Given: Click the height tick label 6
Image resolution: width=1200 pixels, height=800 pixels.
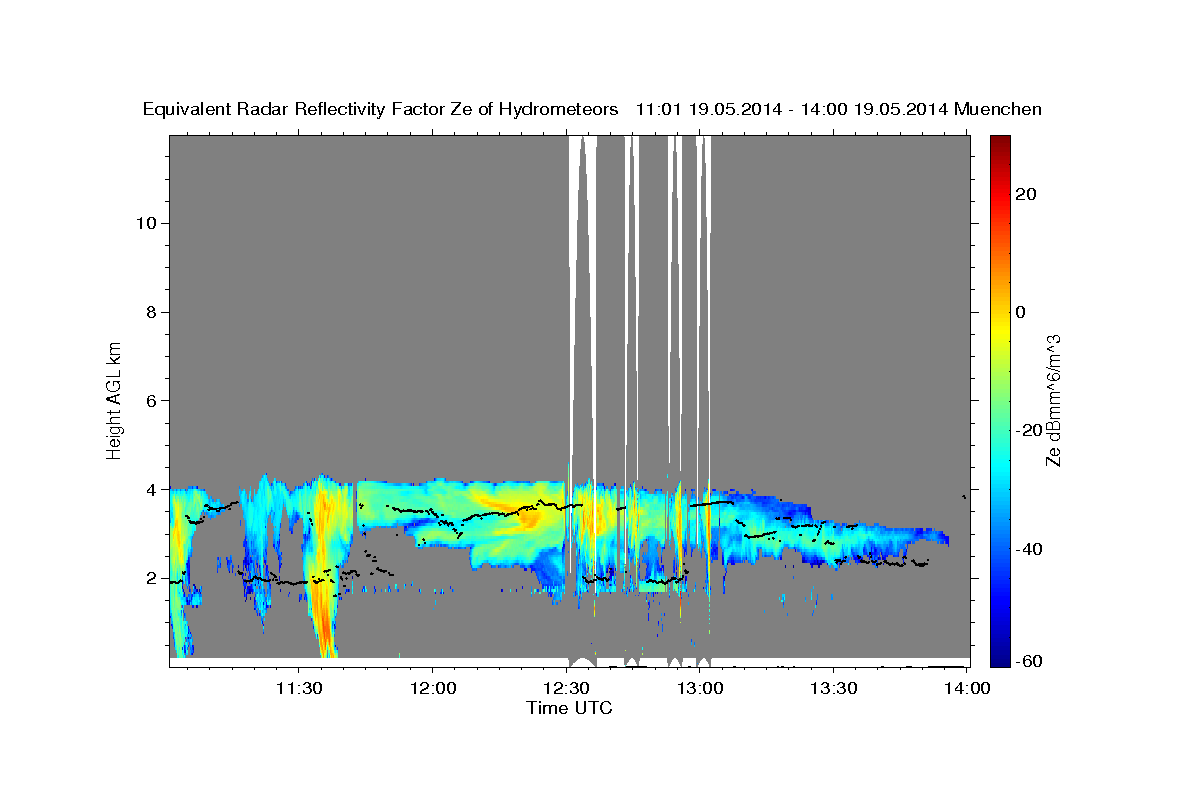Looking at the screenshot, I should (x=152, y=401).
